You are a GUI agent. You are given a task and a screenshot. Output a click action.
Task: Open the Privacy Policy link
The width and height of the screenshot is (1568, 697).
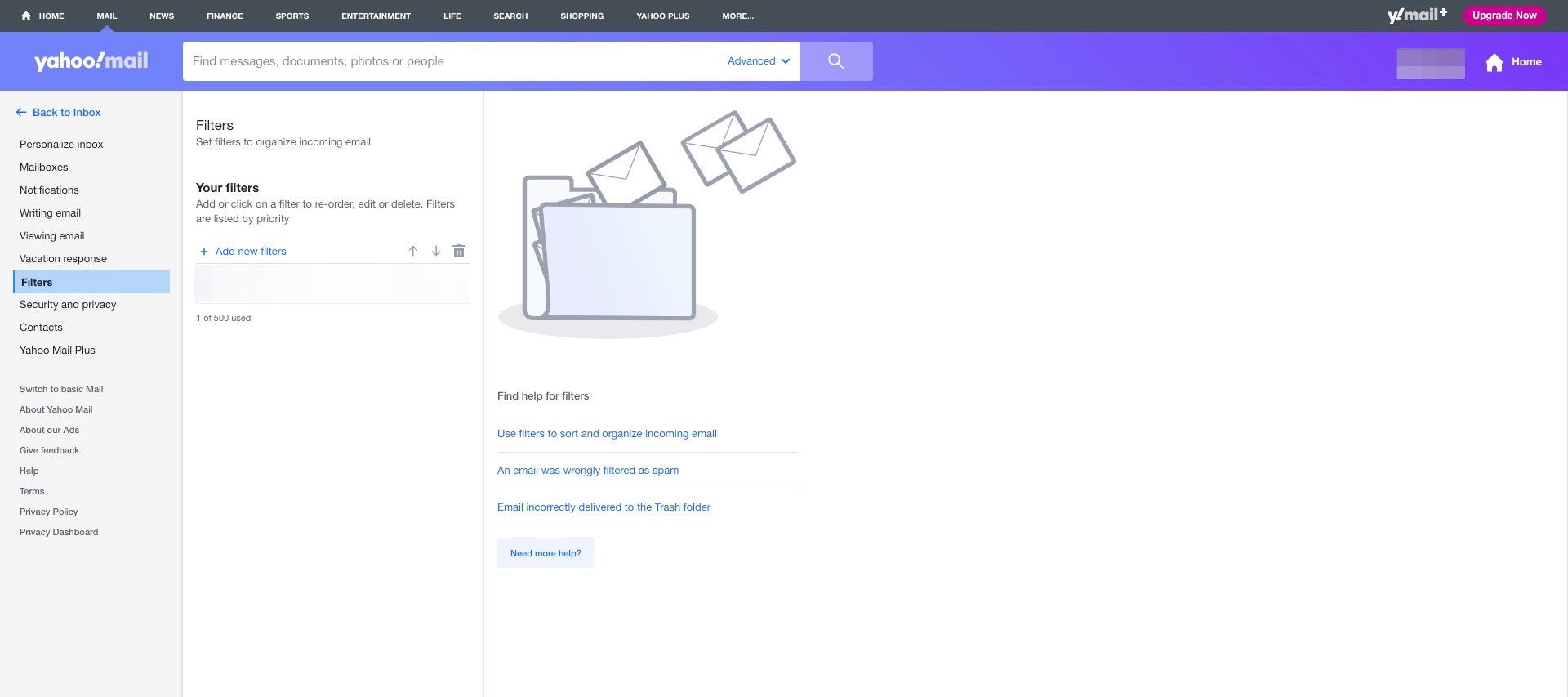point(48,512)
